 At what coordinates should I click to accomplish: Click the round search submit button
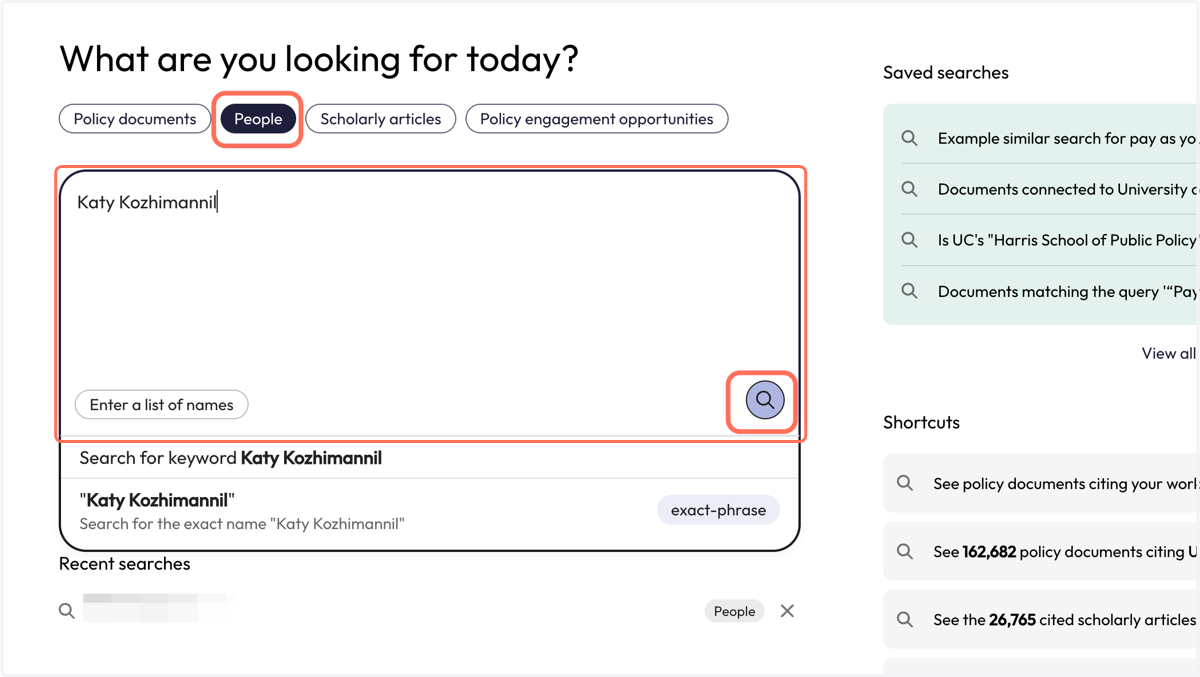[764, 400]
